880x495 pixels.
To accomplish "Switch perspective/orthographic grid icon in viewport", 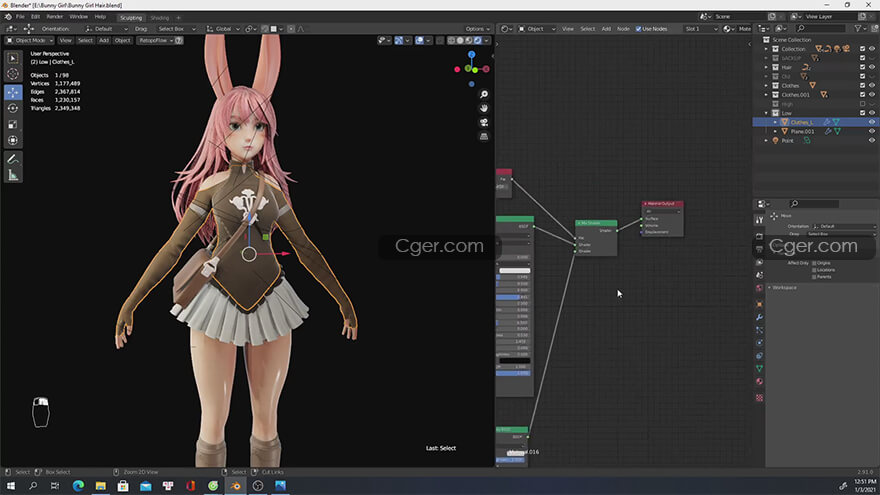I will pos(484,136).
